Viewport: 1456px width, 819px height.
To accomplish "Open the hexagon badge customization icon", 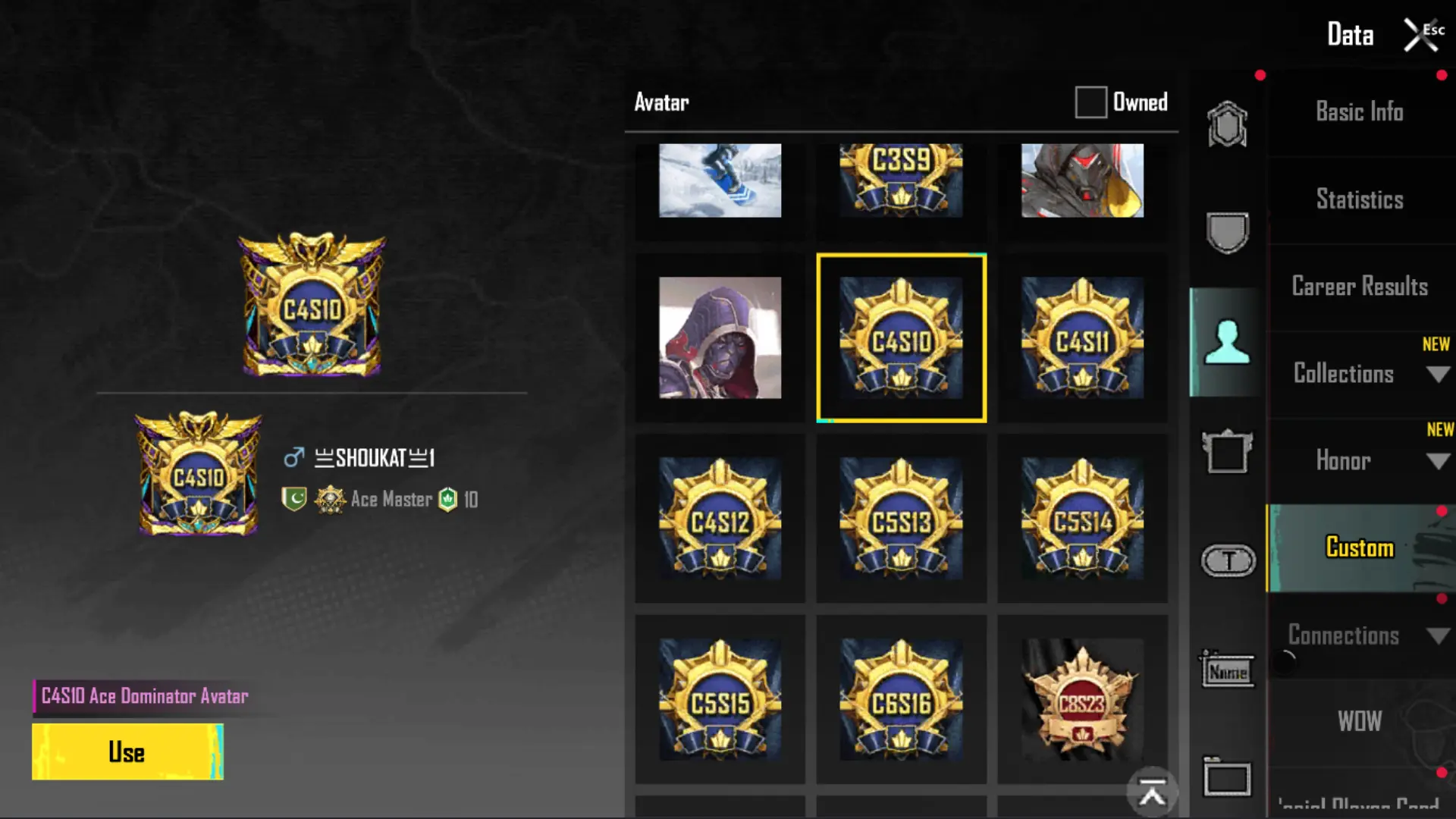I will pyautogui.click(x=1227, y=124).
